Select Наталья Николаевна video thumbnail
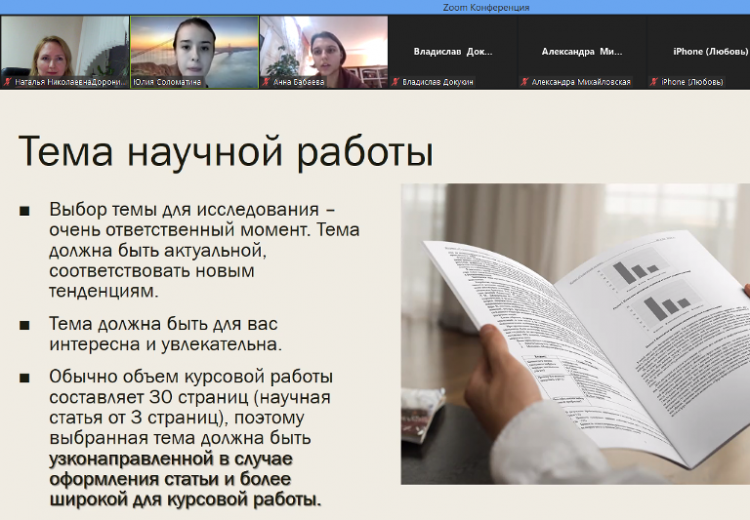This screenshot has width=750, height=520. click(65, 52)
